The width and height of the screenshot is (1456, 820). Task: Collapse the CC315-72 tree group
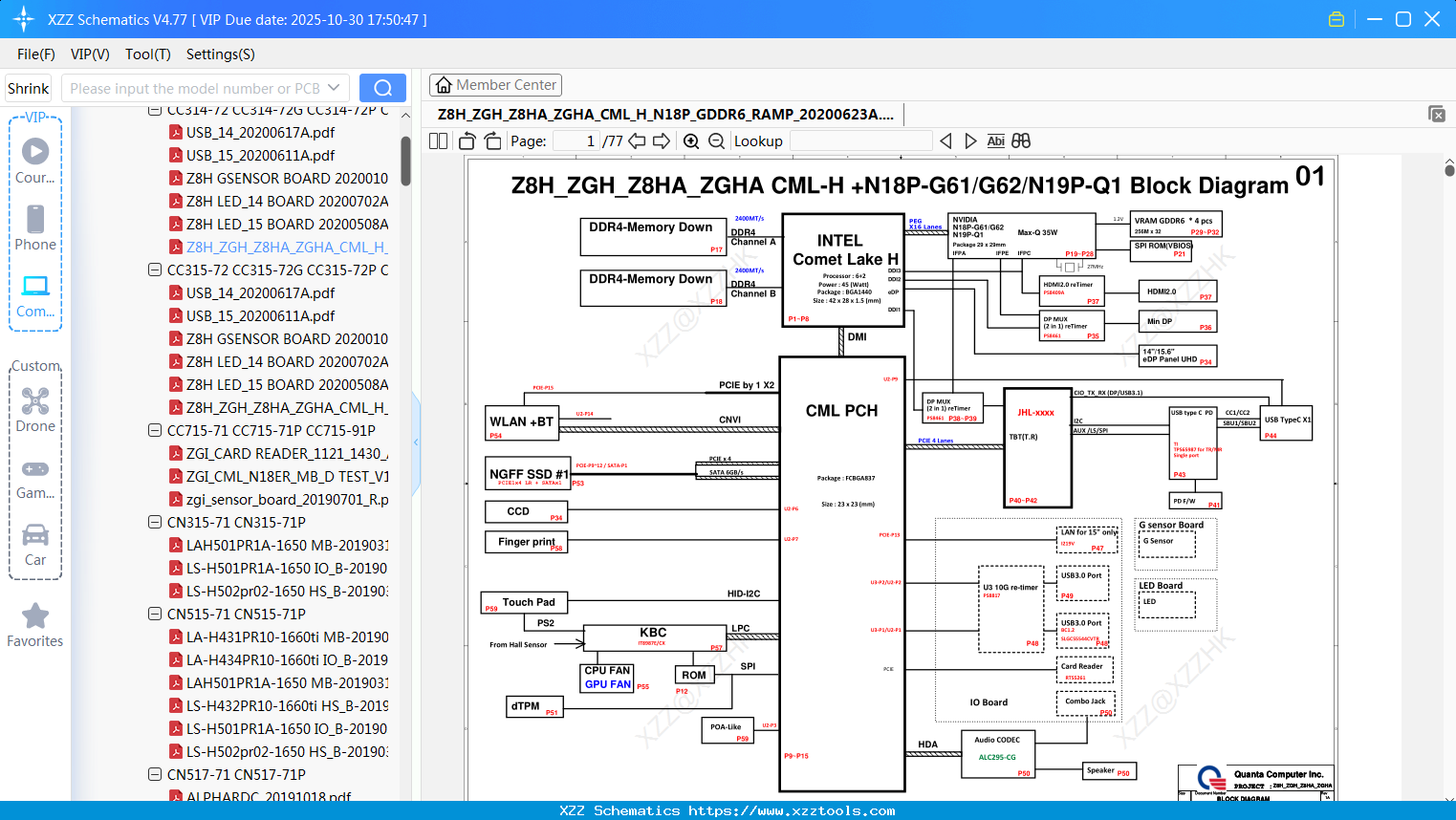[x=155, y=270]
